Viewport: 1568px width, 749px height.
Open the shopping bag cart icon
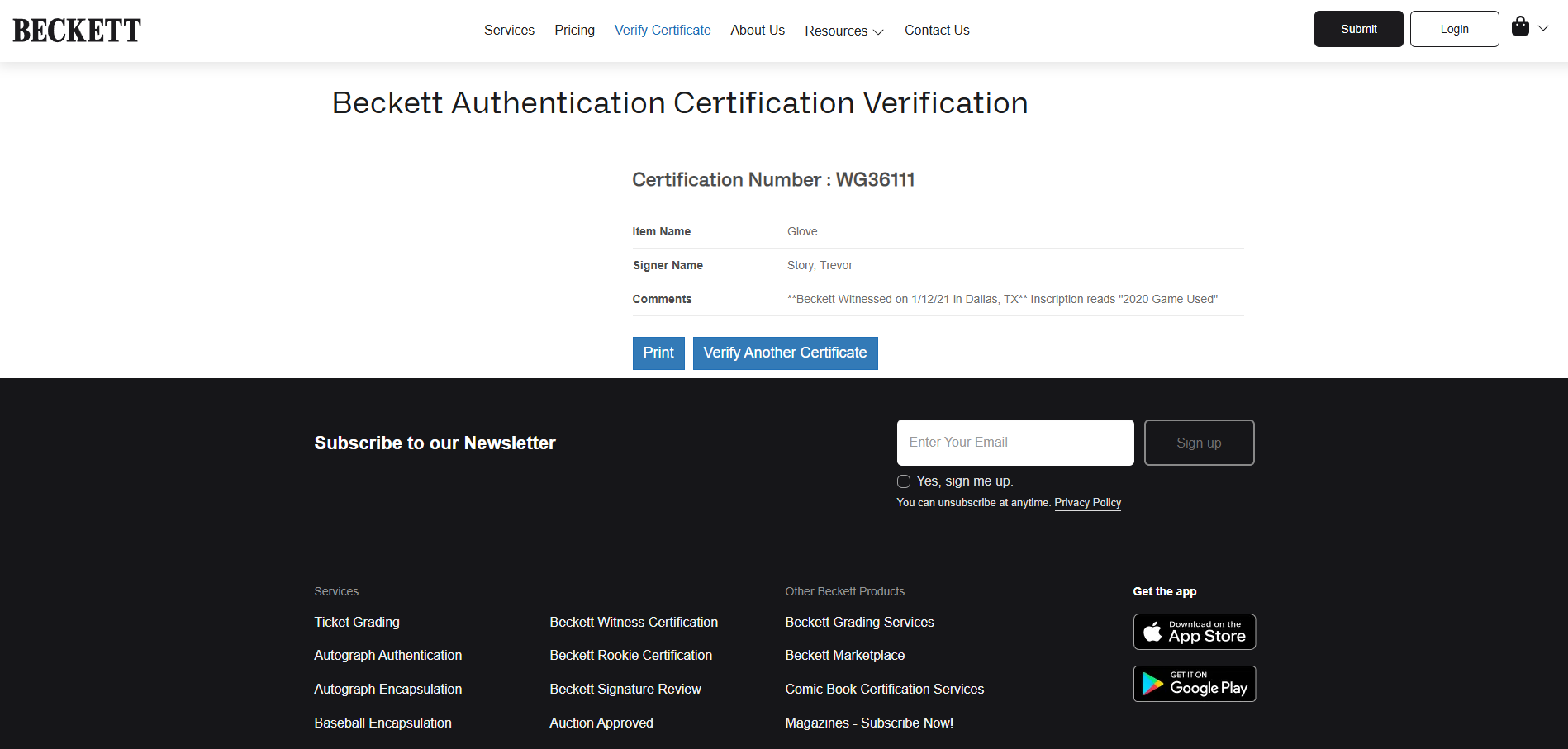pyautogui.click(x=1520, y=26)
